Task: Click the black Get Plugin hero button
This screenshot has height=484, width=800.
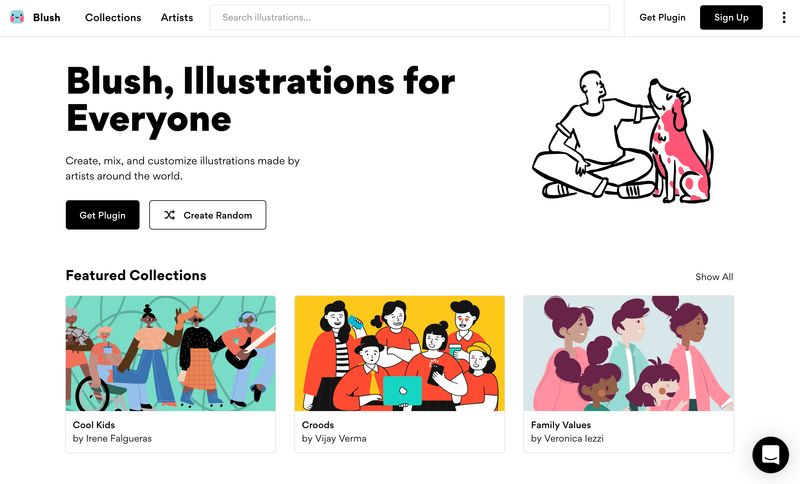Action: click(103, 215)
